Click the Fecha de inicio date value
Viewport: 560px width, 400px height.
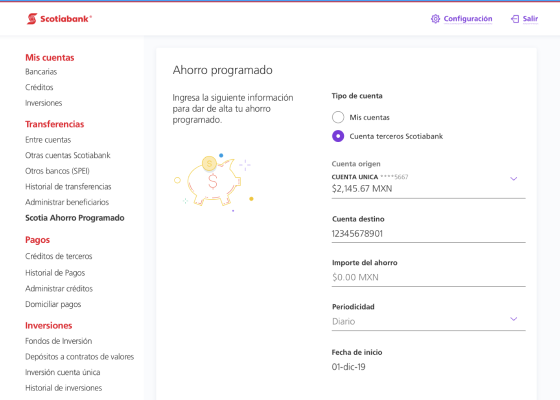pyautogui.click(x=349, y=367)
